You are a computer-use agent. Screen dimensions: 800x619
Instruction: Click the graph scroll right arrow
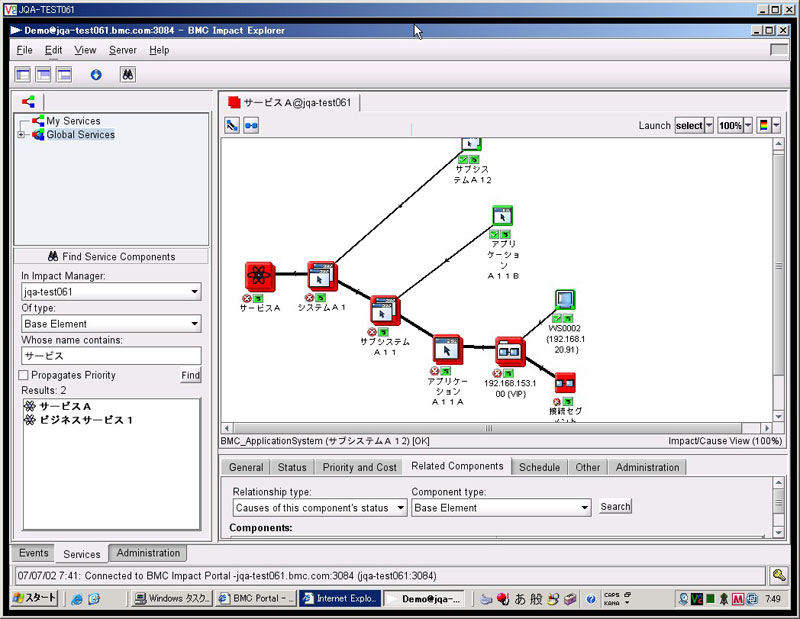(767, 428)
